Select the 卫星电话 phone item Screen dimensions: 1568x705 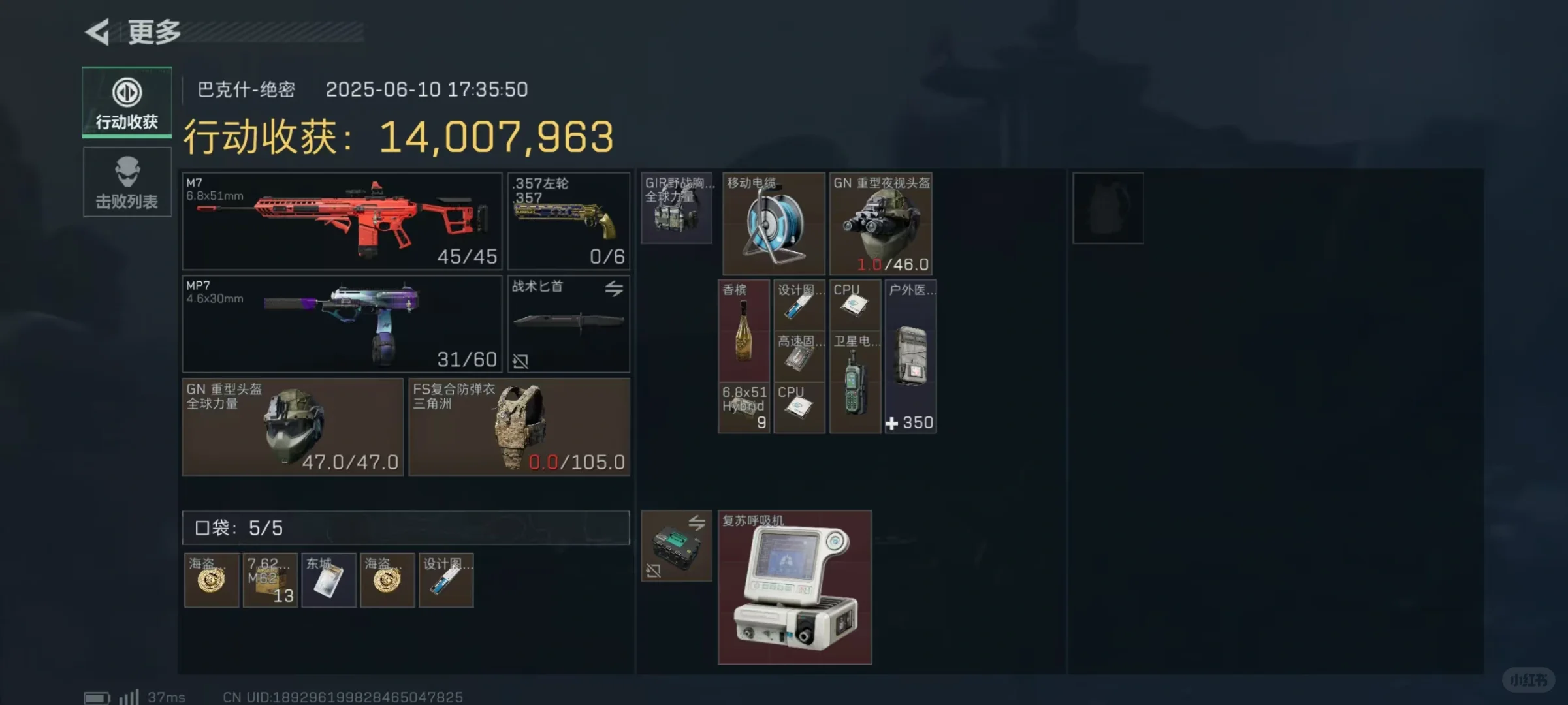click(855, 382)
